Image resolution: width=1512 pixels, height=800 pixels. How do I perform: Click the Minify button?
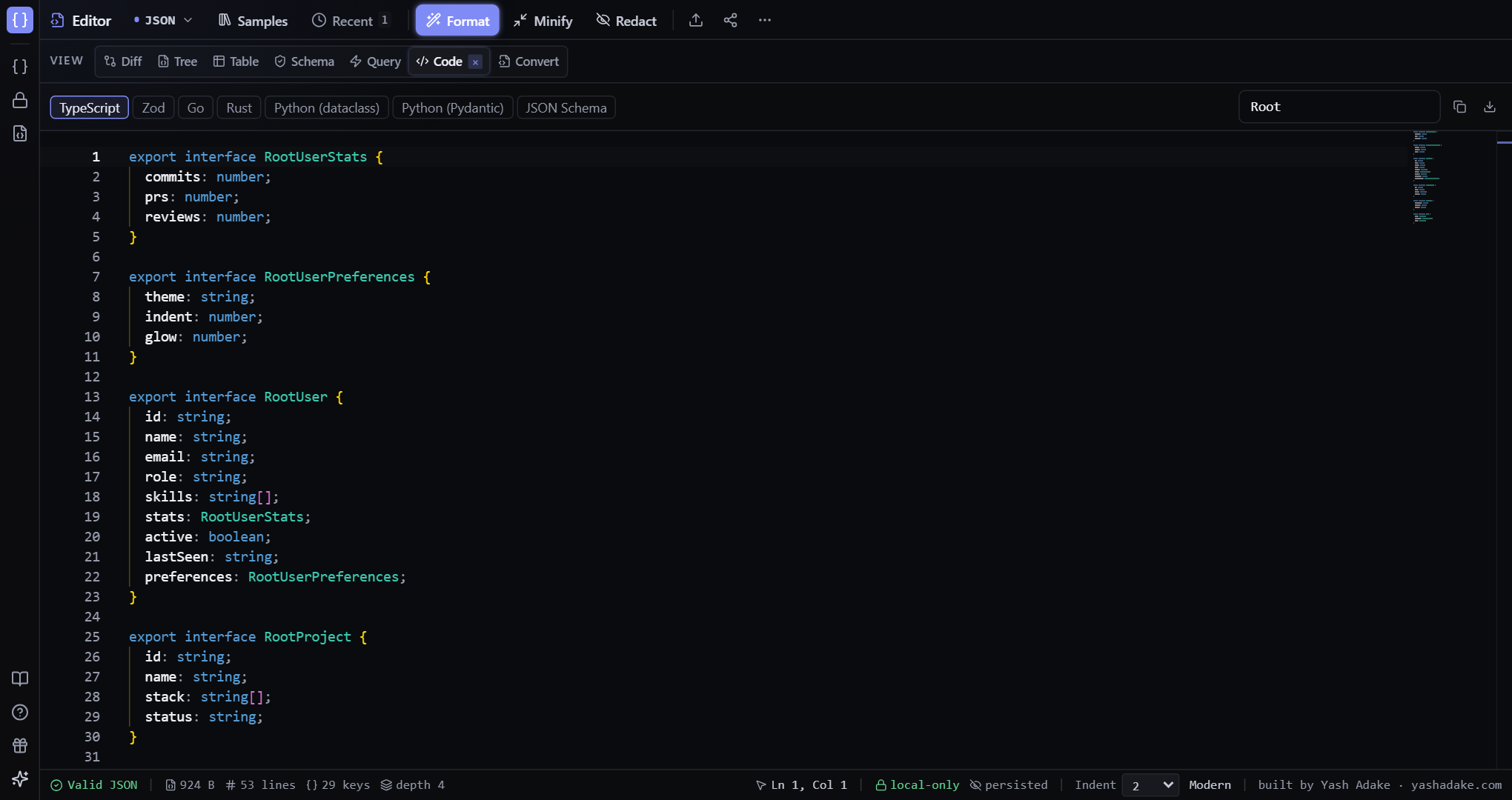(543, 21)
